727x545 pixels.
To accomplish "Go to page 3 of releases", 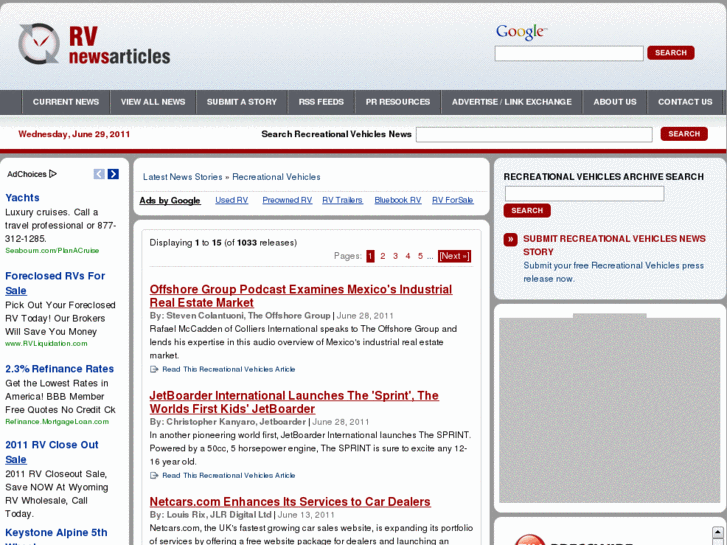I will pos(395,256).
